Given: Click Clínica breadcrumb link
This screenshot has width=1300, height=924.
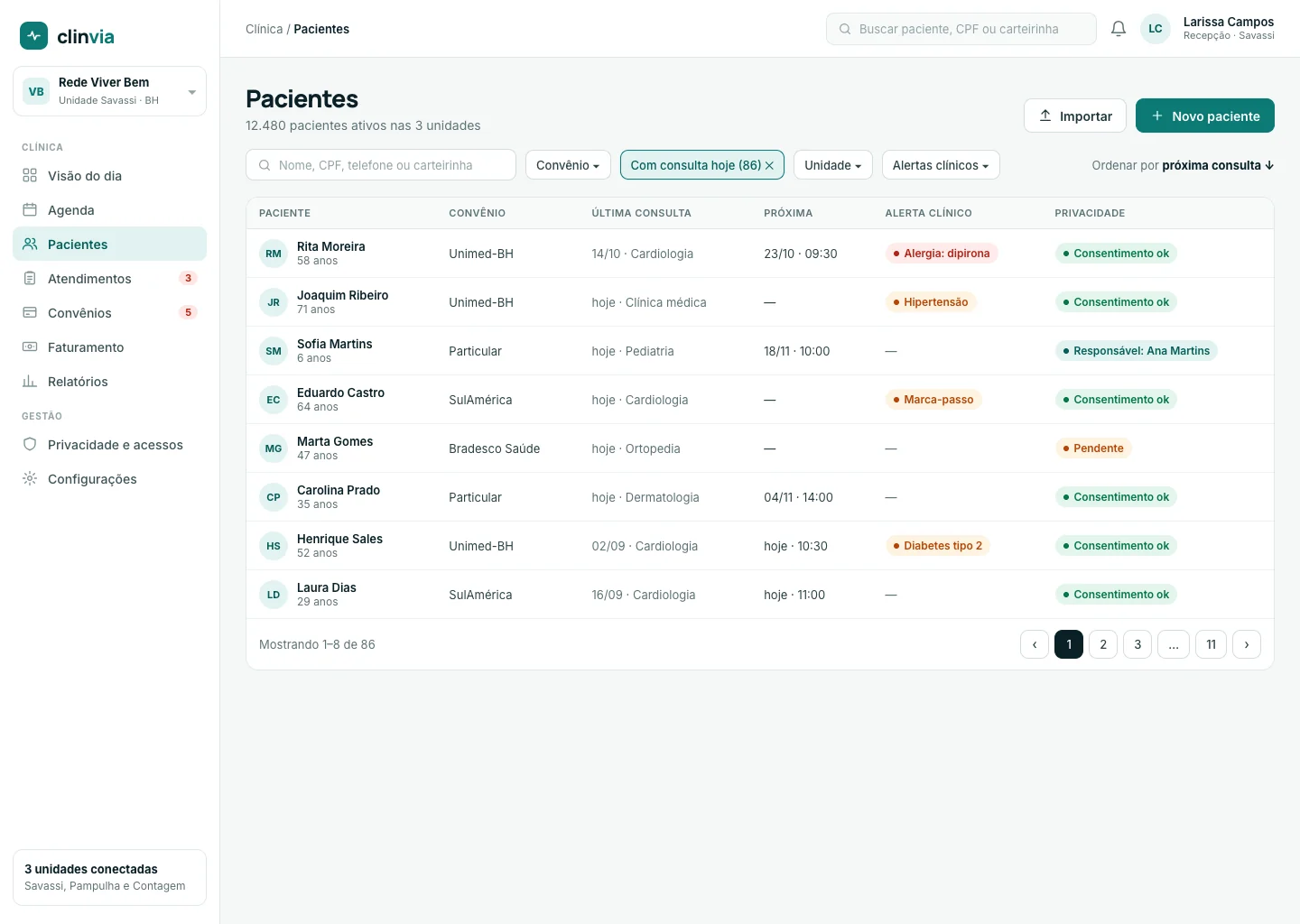Looking at the screenshot, I should click(264, 29).
